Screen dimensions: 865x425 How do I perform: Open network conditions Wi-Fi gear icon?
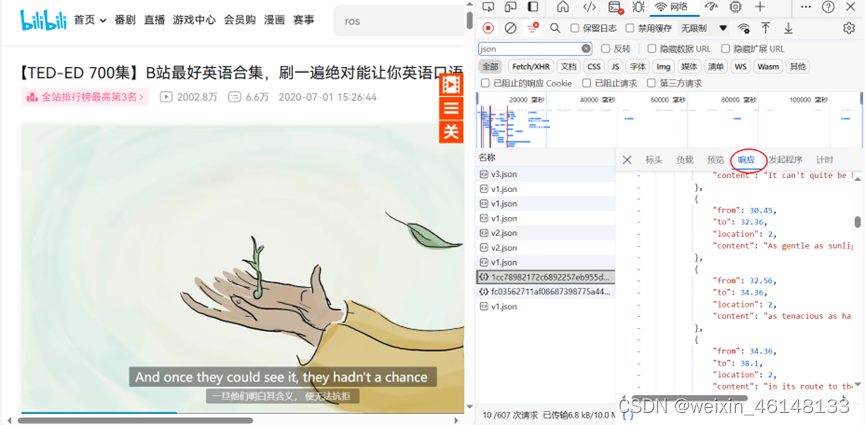tap(744, 28)
